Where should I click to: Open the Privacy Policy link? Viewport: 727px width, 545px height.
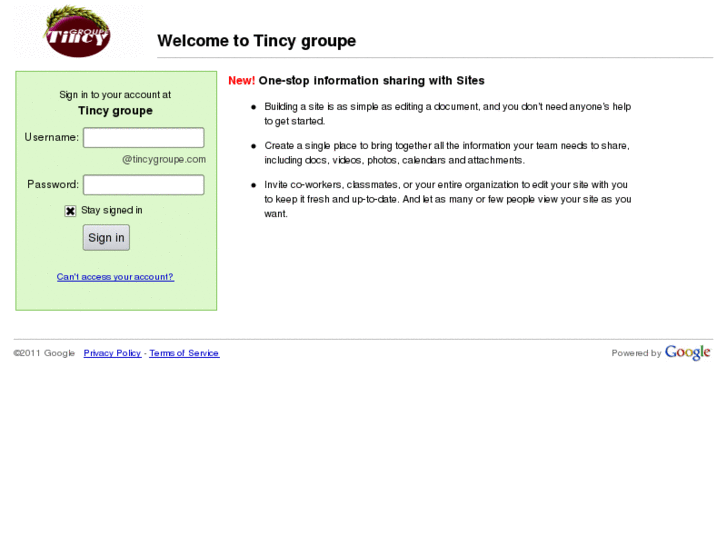(112, 353)
